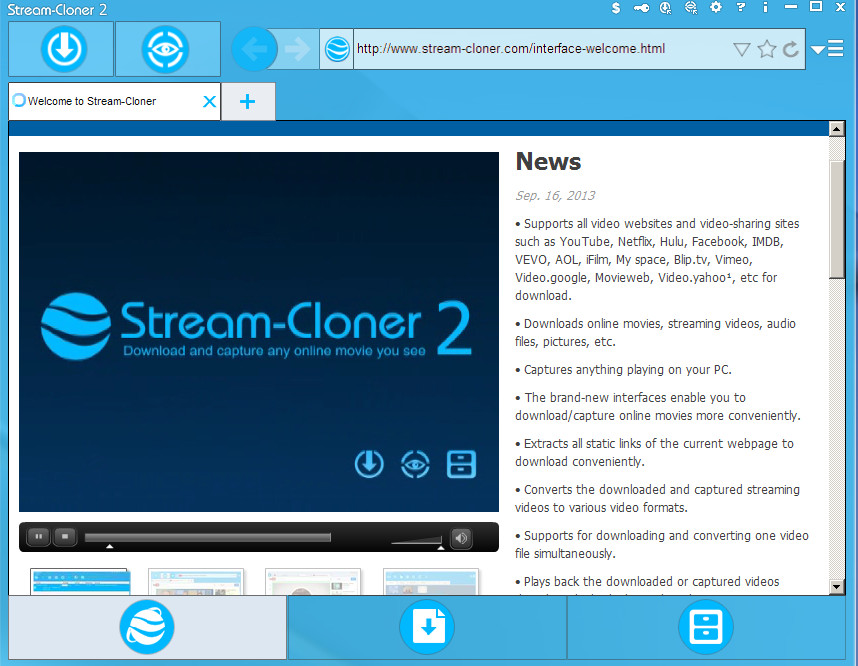
Task: Click the eye capture icon inside video frame
Action: (x=415, y=465)
